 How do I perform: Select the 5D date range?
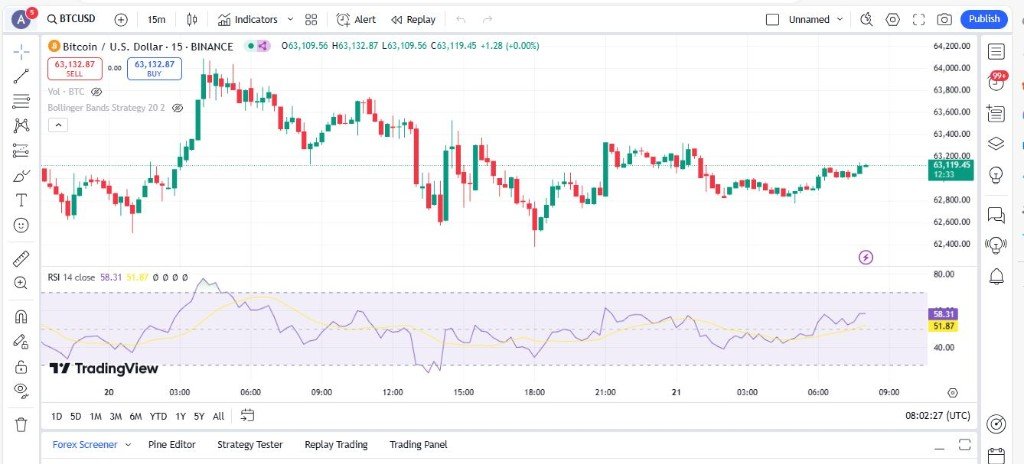(76, 416)
